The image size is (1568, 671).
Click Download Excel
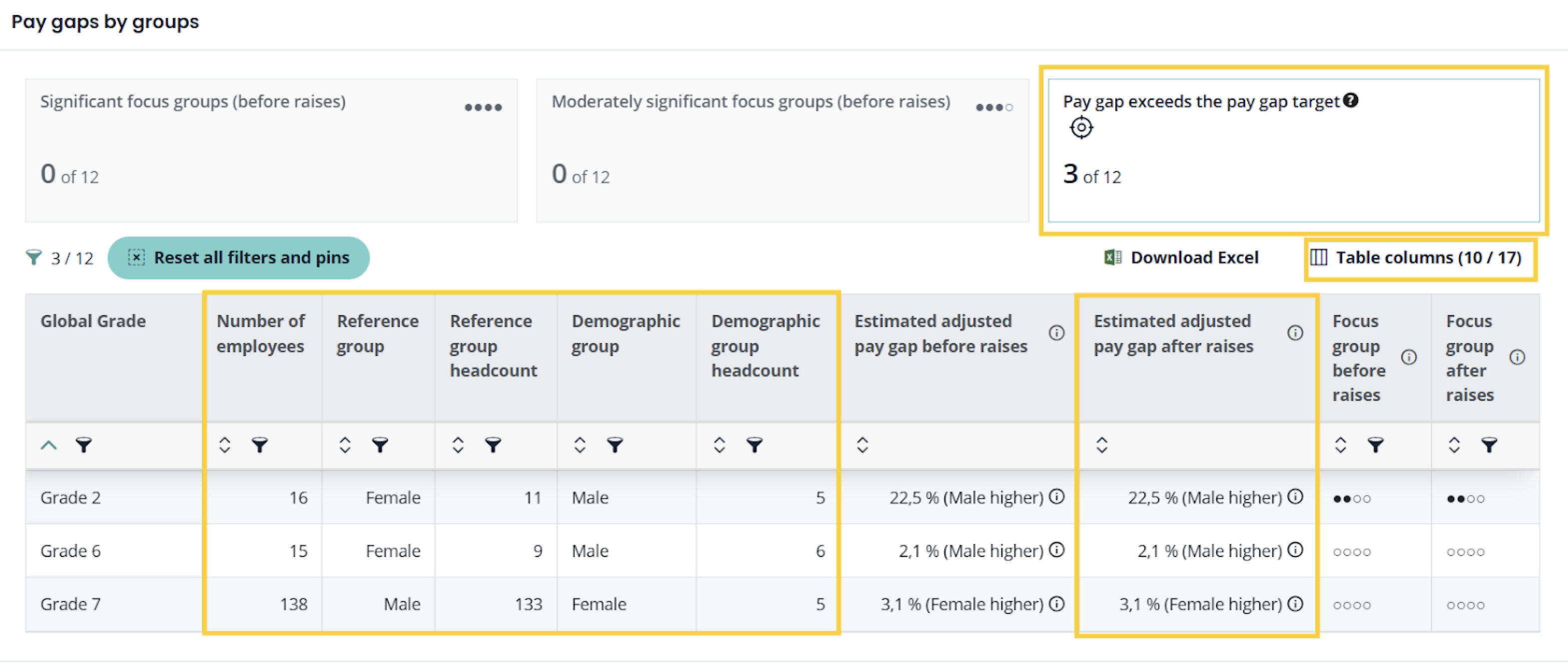(1181, 257)
